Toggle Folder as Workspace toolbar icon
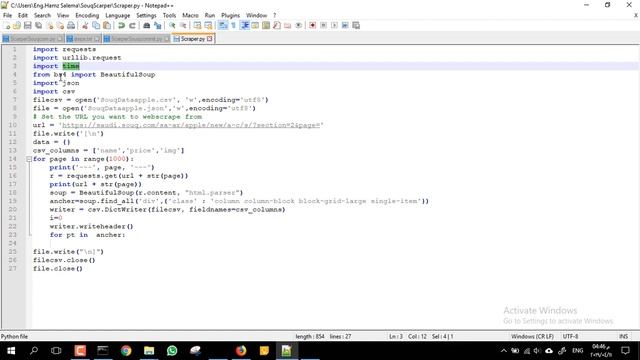Viewport: 640px width, 360px height. 288,25
